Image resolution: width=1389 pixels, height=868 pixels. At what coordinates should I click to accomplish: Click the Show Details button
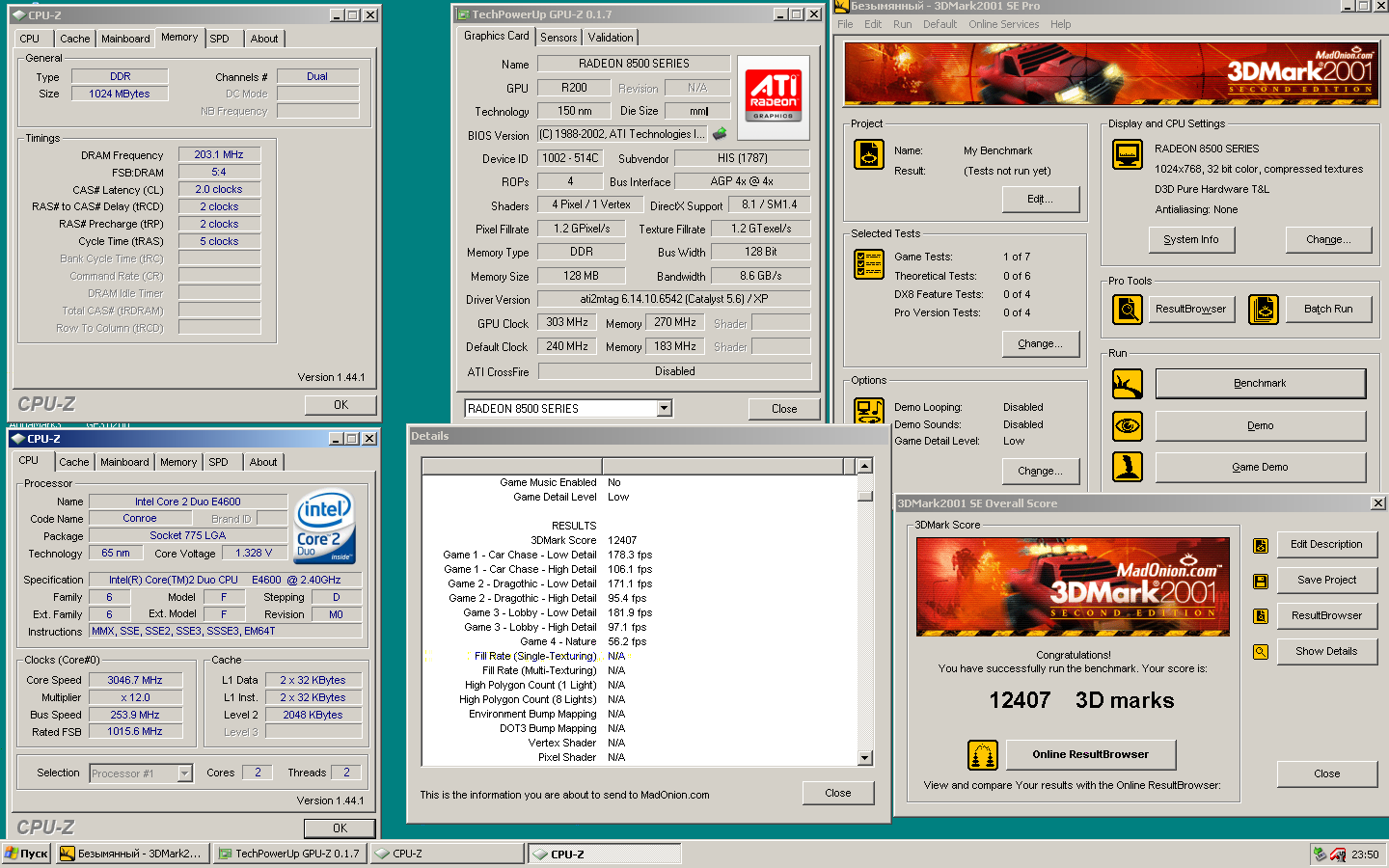[1326, 651]
